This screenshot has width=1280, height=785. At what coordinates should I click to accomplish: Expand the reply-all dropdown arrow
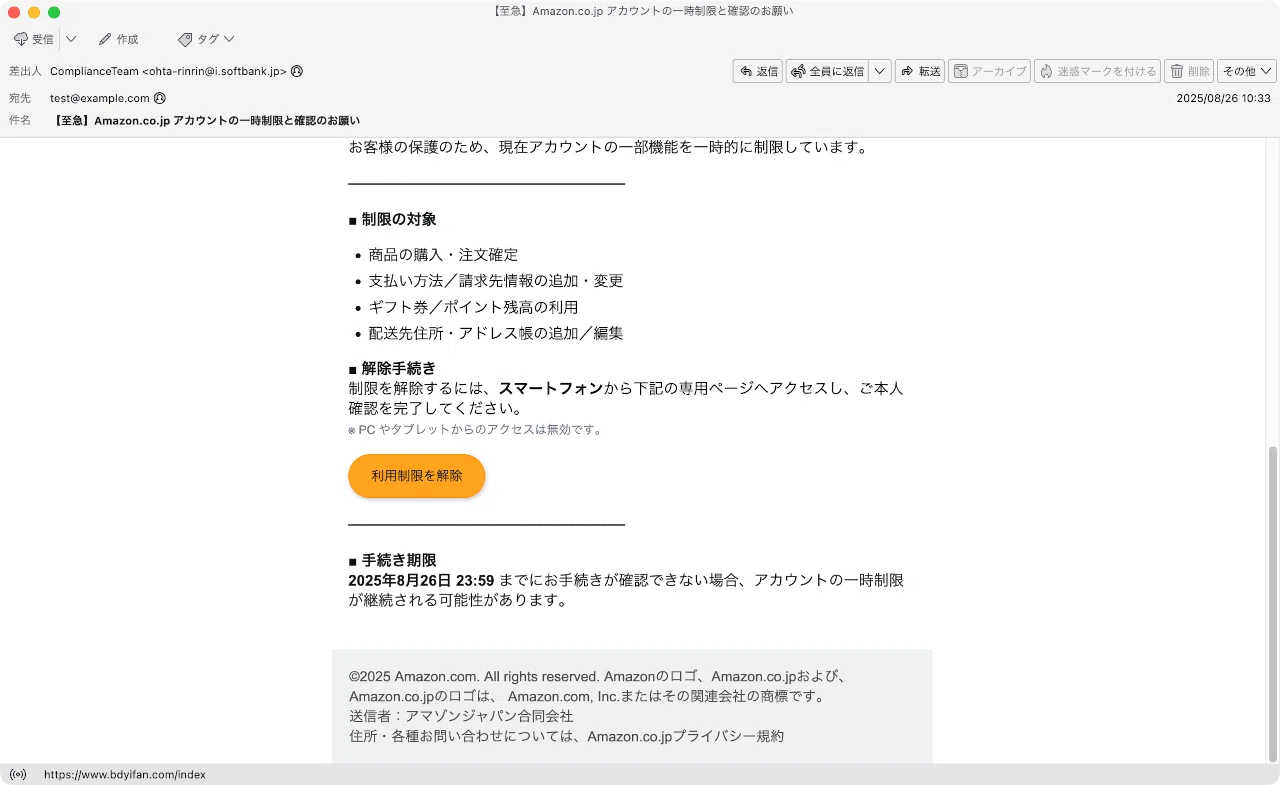pos(880,71)
